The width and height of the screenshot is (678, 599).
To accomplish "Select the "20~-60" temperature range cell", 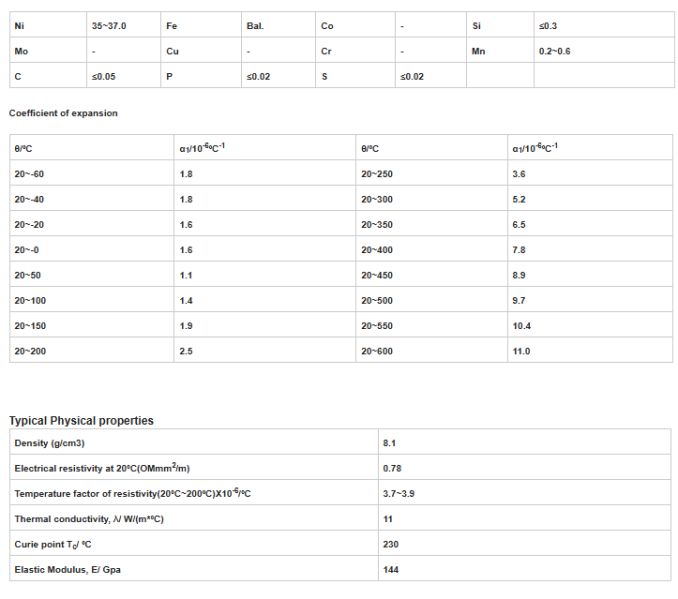I will point(29,173).
